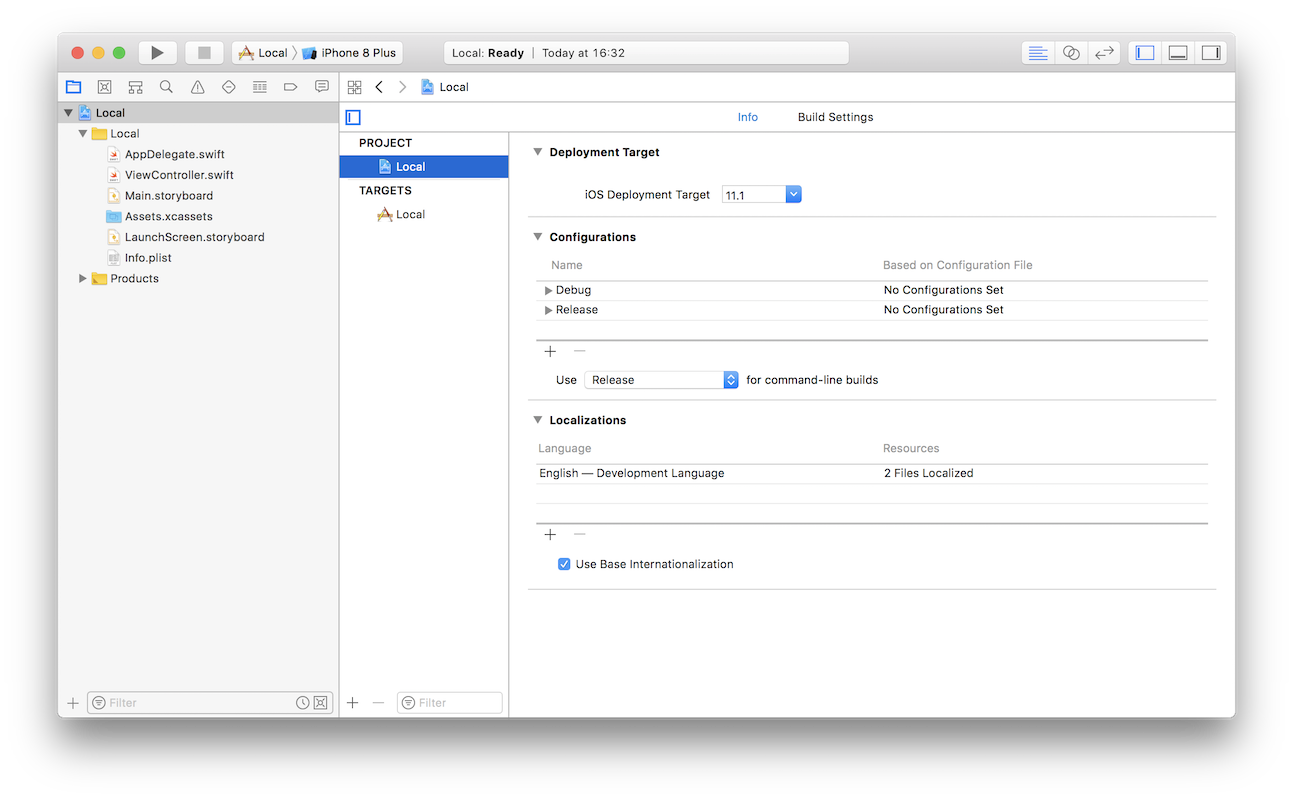Enable Use Base Internationalization
Viewport: 1293px width, 800px height.
(x=564, y=564)
